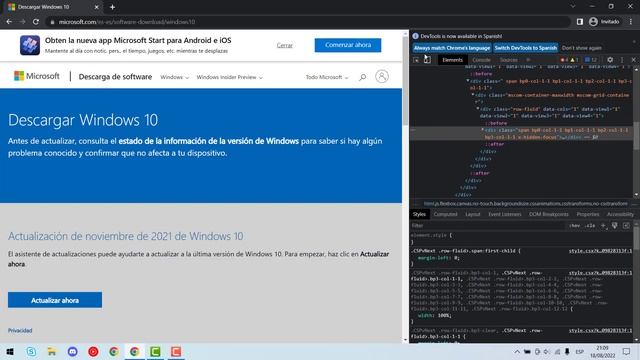Switch to the Sources tab
This screenshot has width=640, height=360.
509,60
